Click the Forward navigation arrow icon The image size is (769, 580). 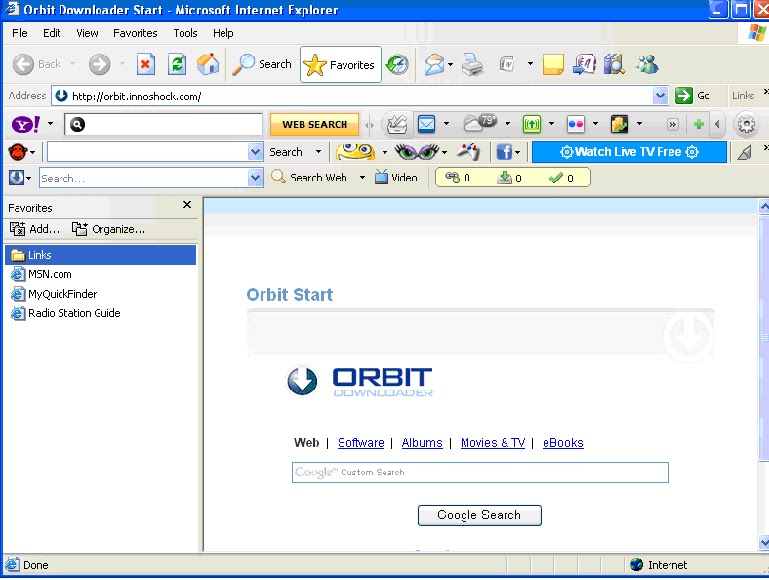[100, 64]
